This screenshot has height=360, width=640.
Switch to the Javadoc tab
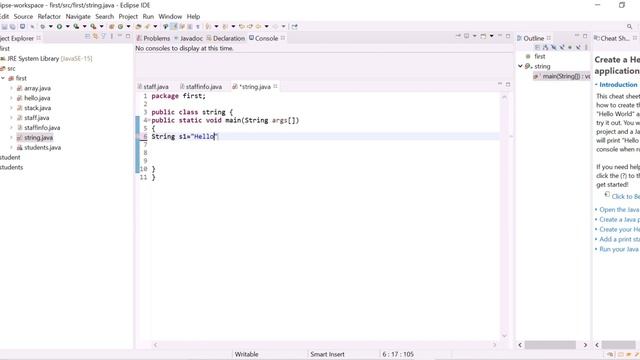click(x=189, y=38)
